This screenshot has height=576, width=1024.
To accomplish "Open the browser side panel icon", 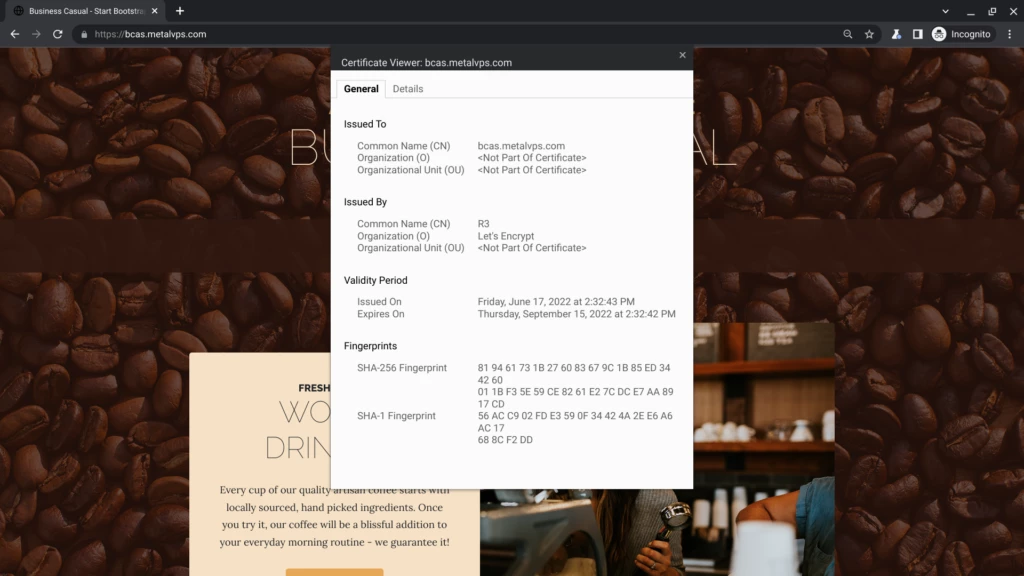I will pos(916,33).
